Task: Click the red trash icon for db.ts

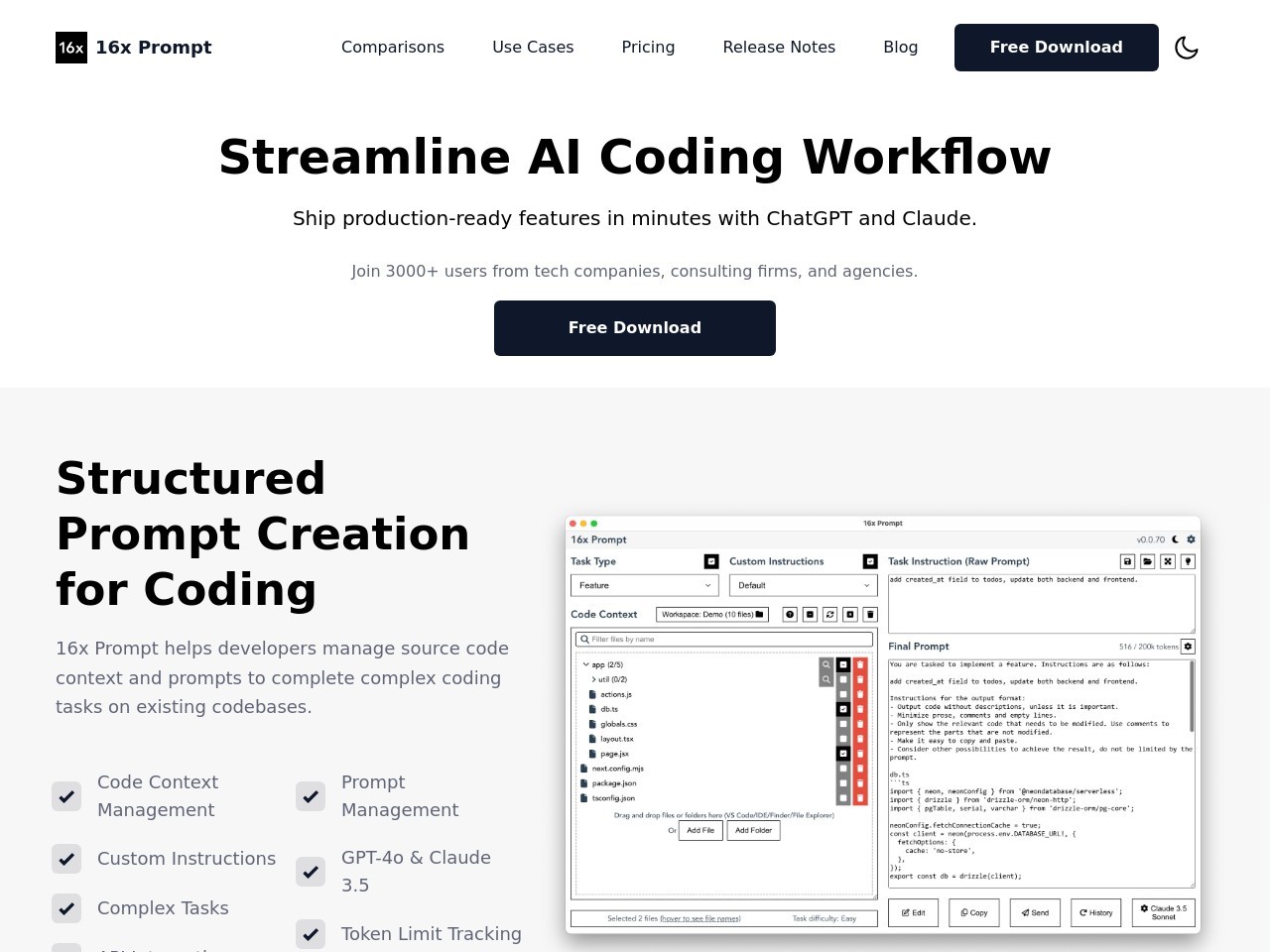Action: coord(860,709)
